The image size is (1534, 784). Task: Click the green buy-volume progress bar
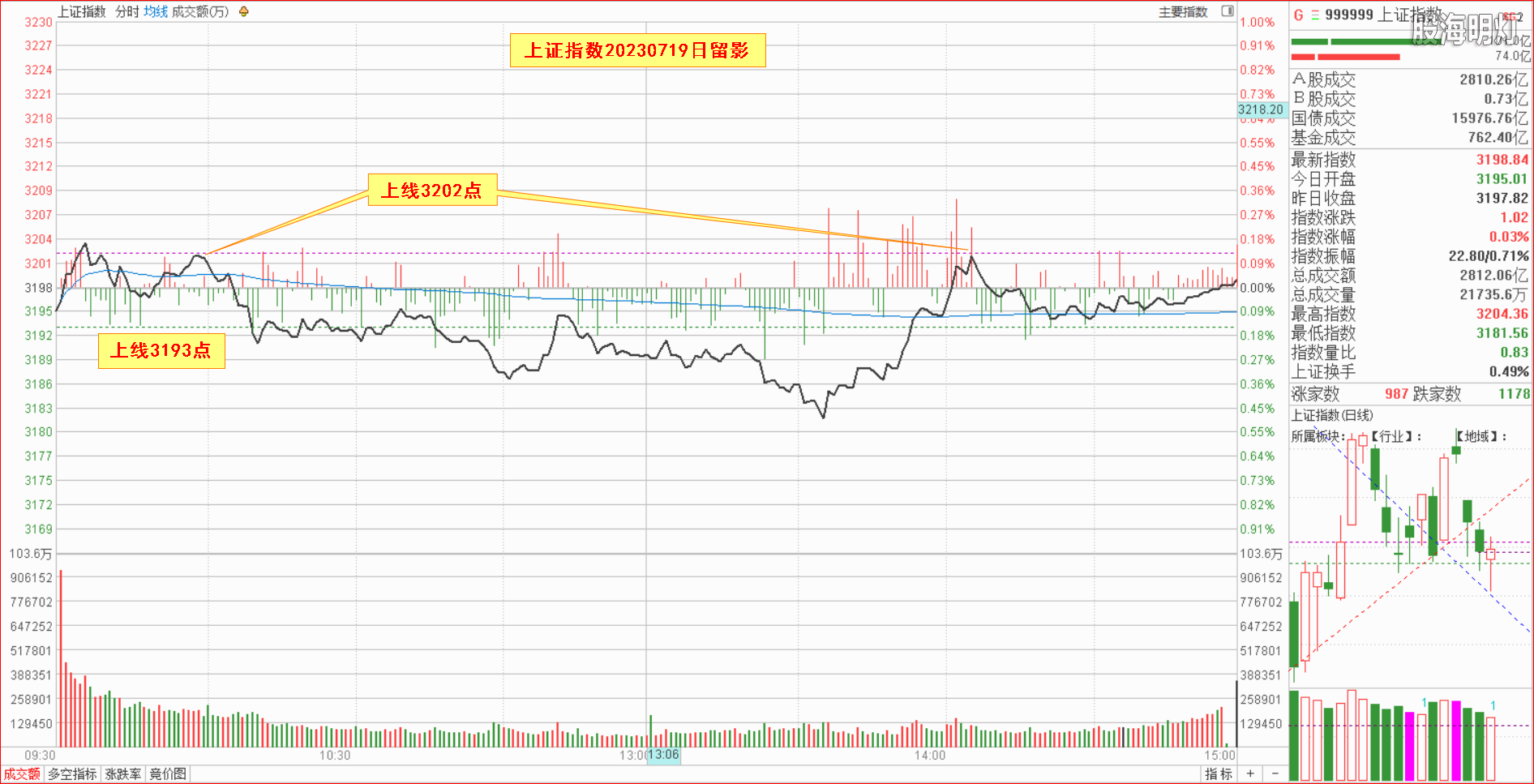1367,42
